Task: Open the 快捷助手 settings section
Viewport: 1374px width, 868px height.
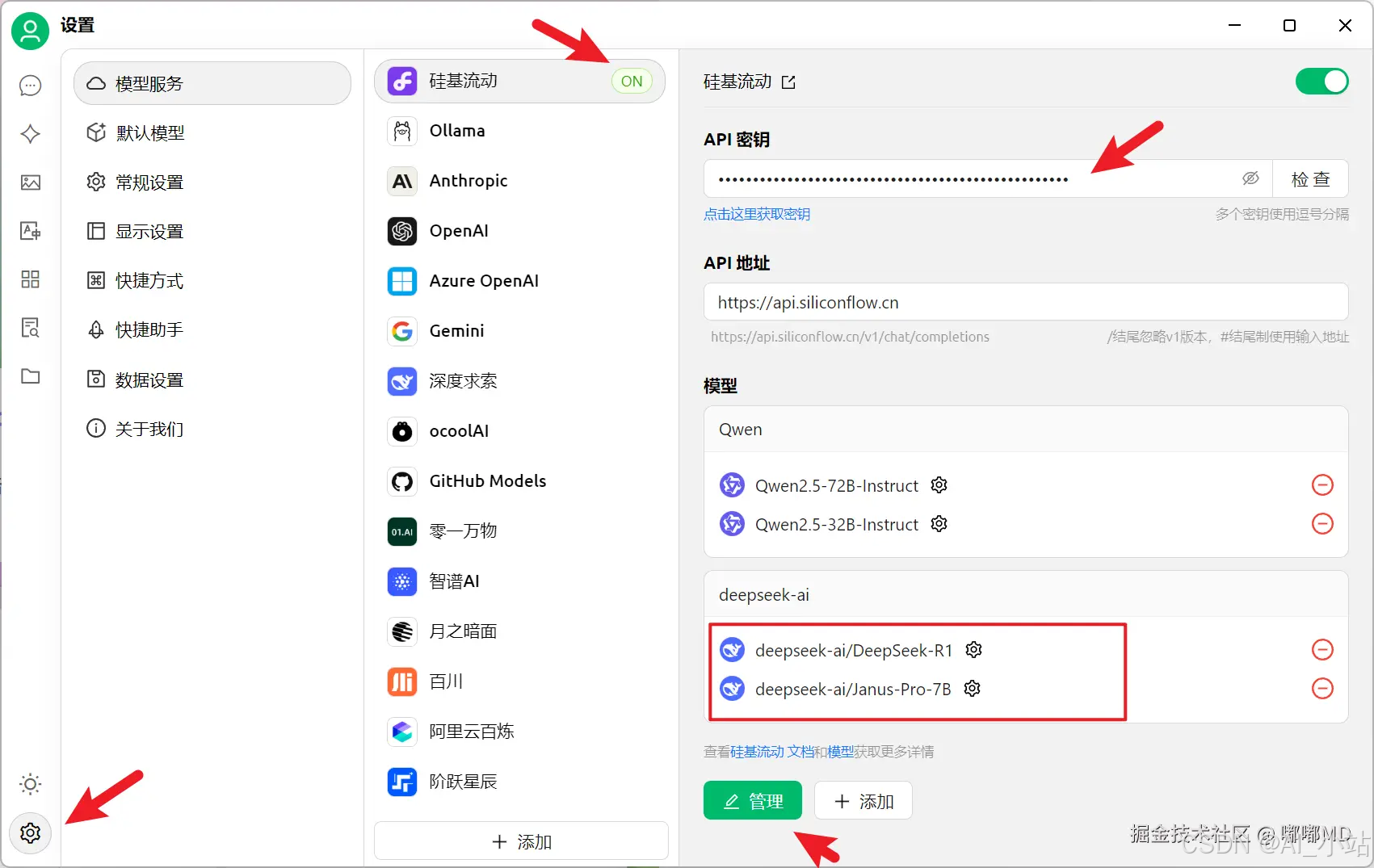Action: click(212, 329)
